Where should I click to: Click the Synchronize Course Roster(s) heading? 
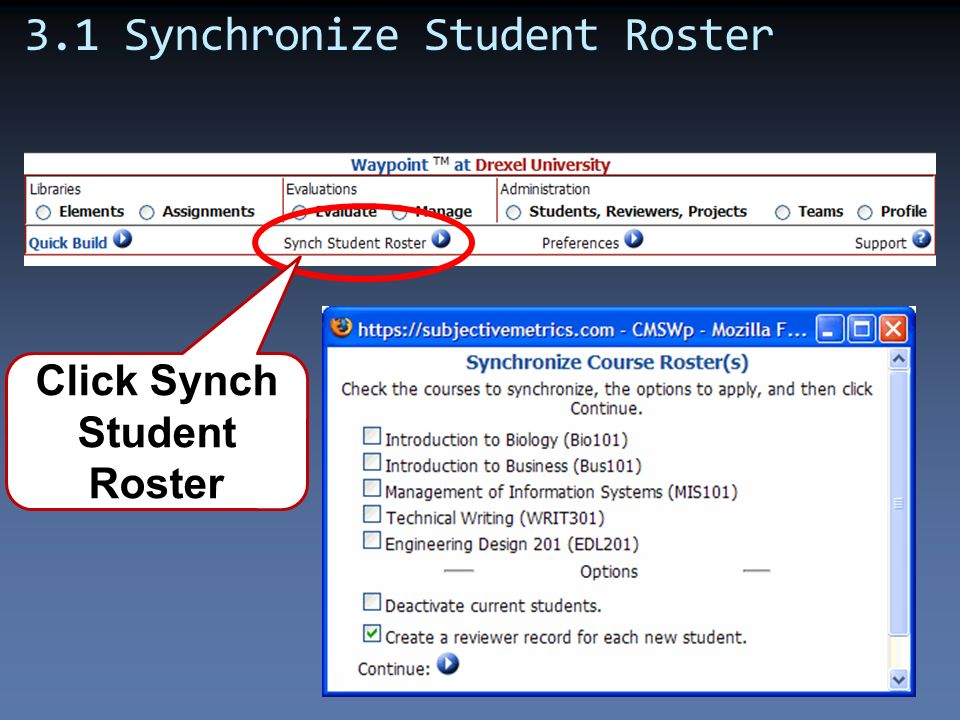click(607, 362)
